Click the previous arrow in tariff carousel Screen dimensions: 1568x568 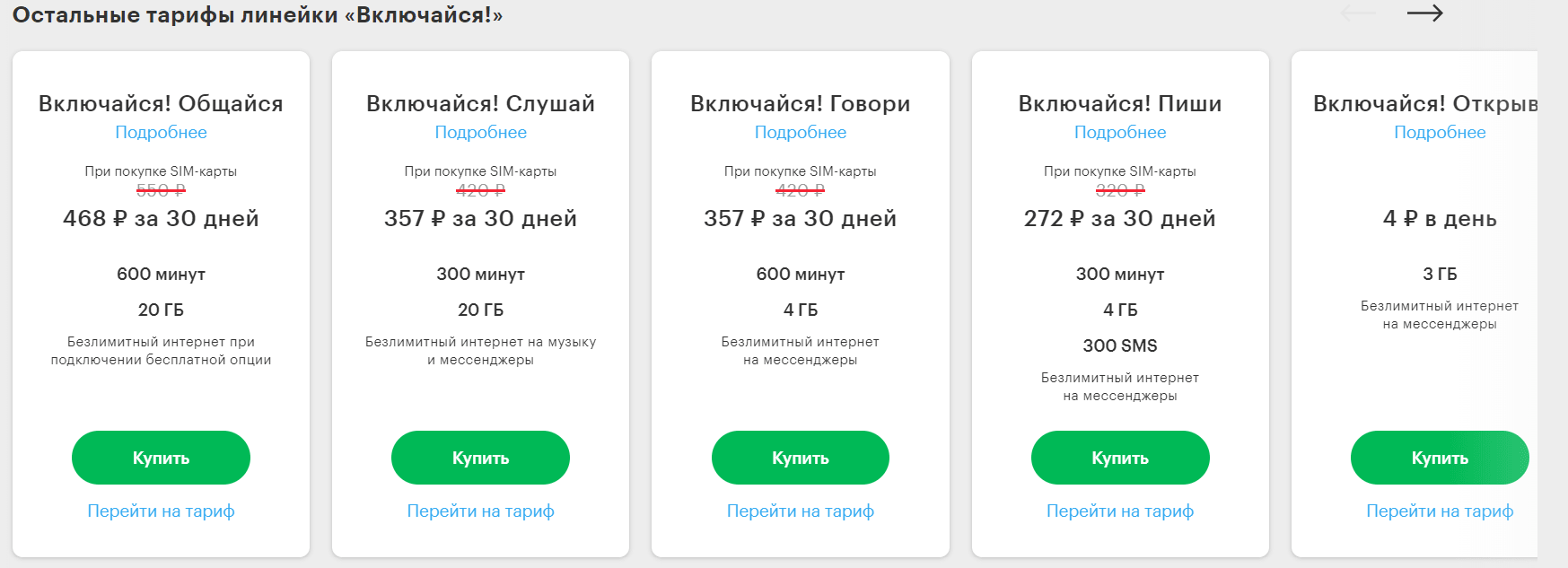click(x=1358, y=13)
